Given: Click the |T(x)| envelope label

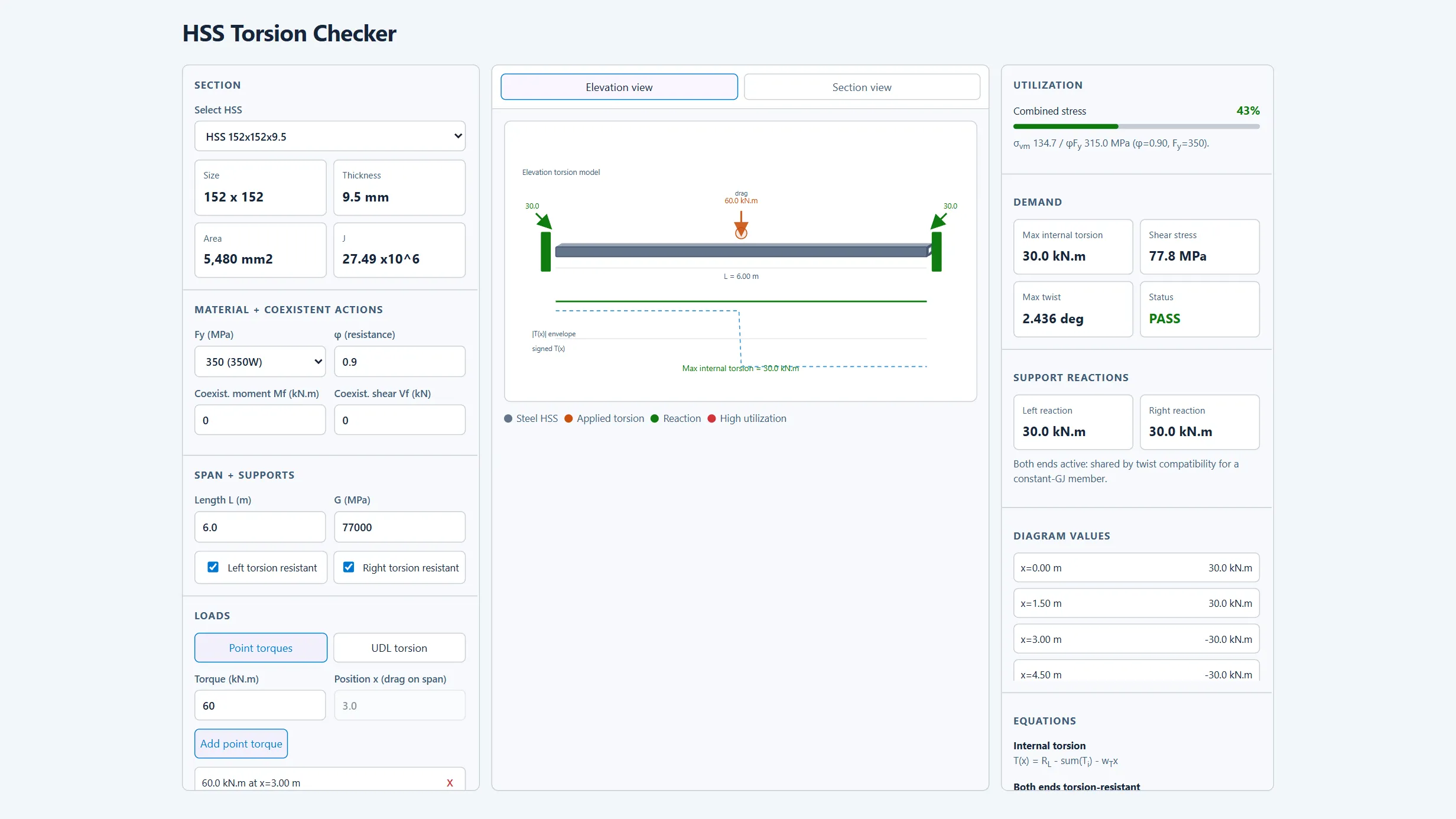Looking at the screenshot, I should 554,334.
